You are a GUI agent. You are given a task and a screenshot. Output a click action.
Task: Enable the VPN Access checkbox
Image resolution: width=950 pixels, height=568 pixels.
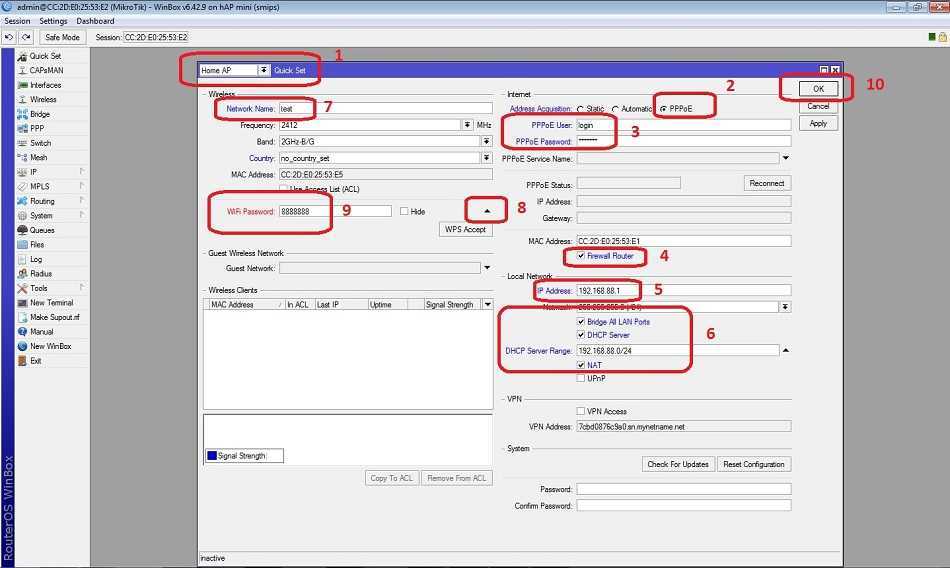point(581,412)
